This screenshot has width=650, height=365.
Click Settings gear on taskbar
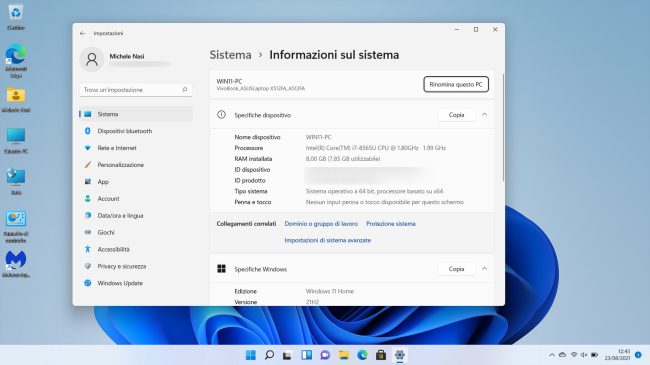pyautogui.click(x=400, y=355)
